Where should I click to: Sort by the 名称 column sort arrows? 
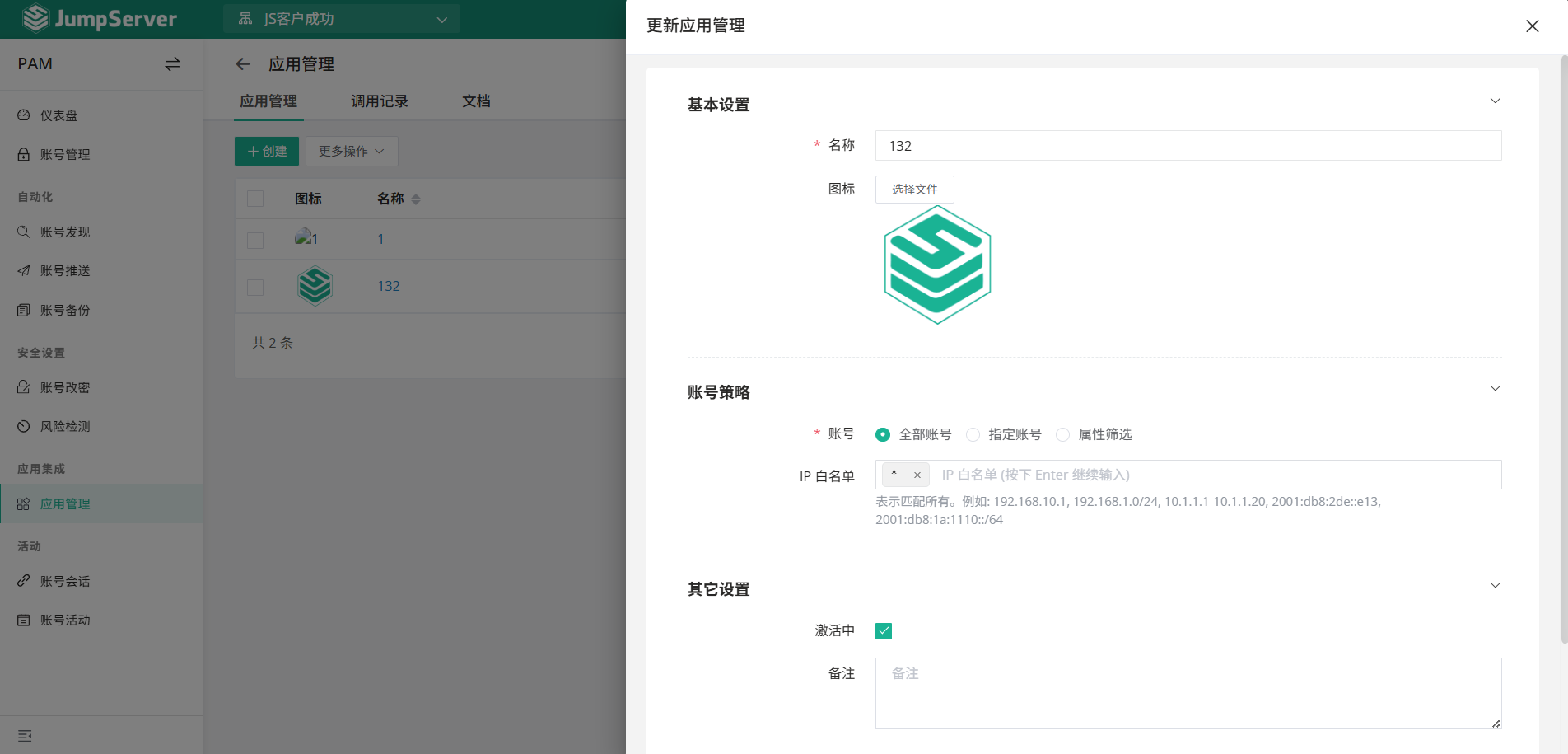416,199
